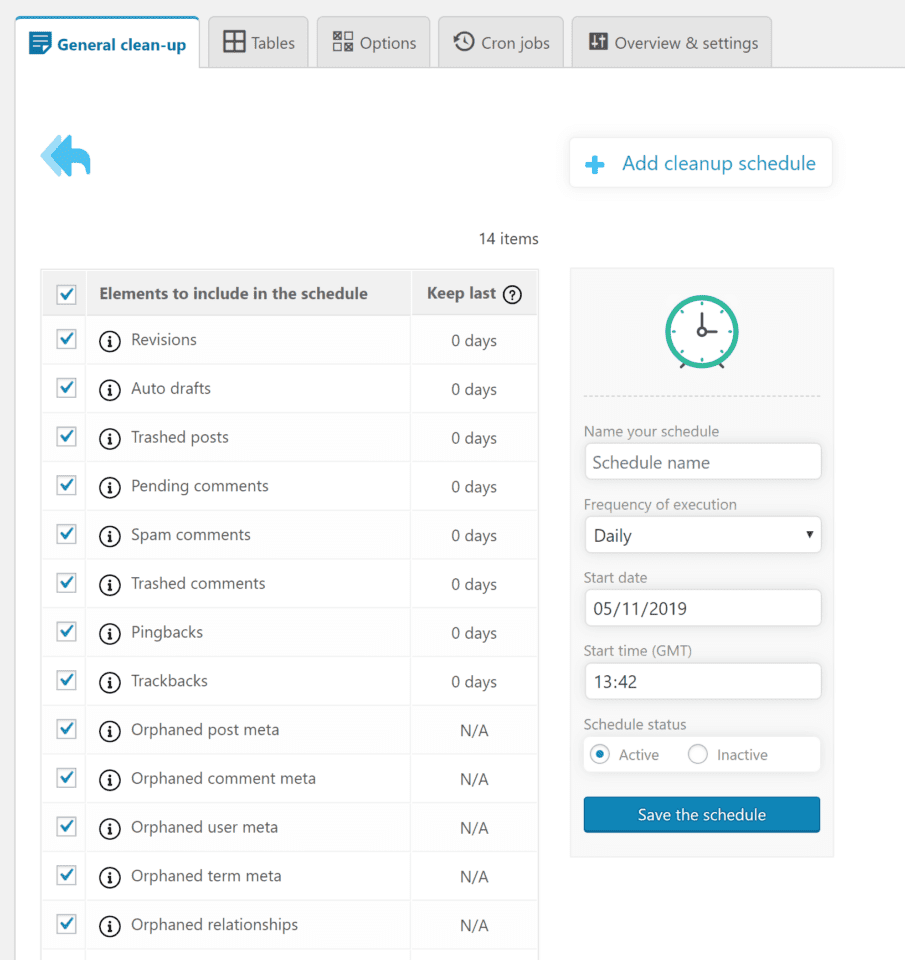Click the help icon beside Keep last
905x960 pixels.
click(x=512, y=294)
